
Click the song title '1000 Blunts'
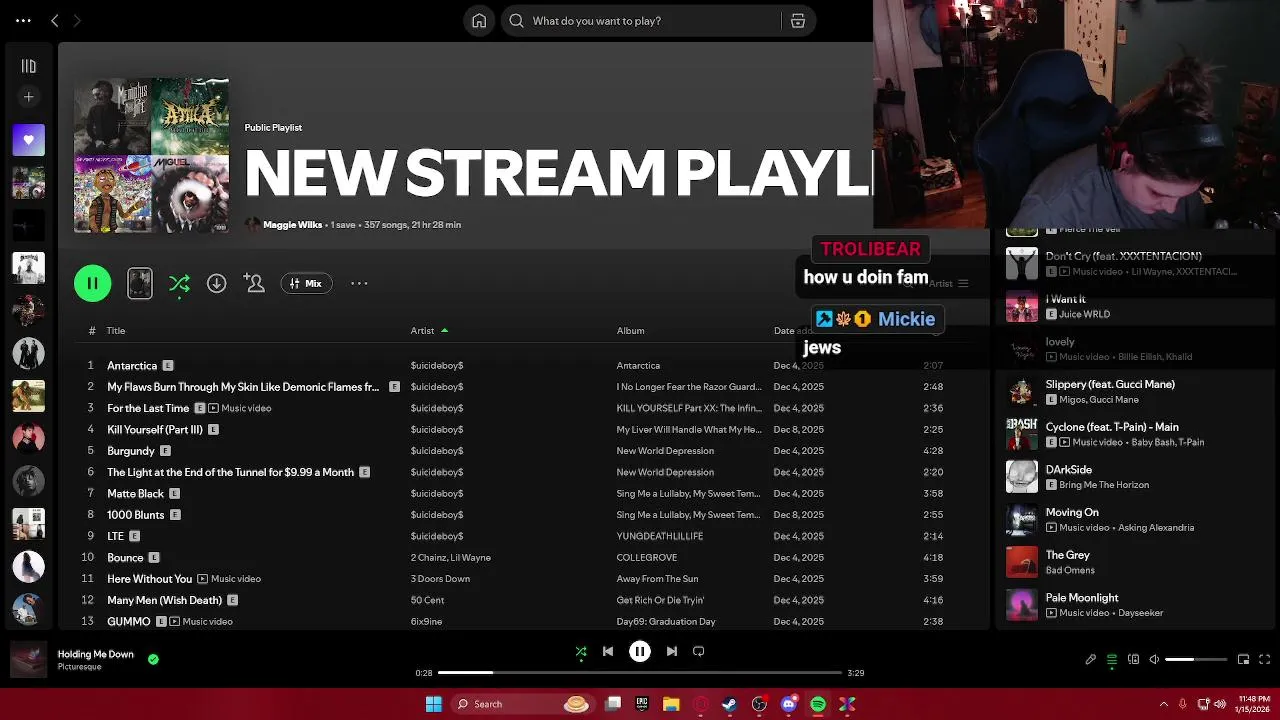tap(135, 515)
